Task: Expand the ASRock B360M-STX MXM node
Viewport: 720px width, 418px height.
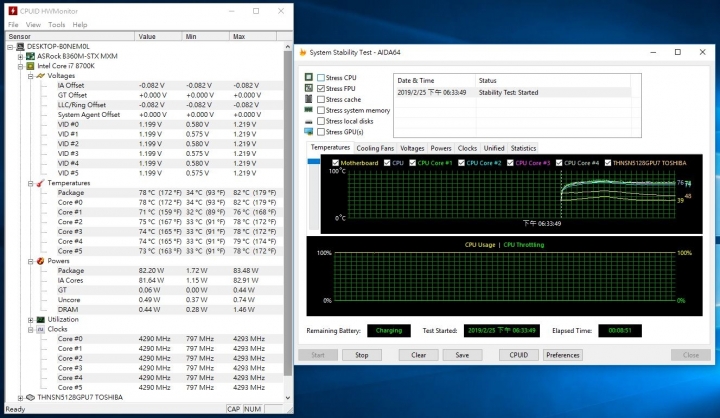Action: point(21,56)
